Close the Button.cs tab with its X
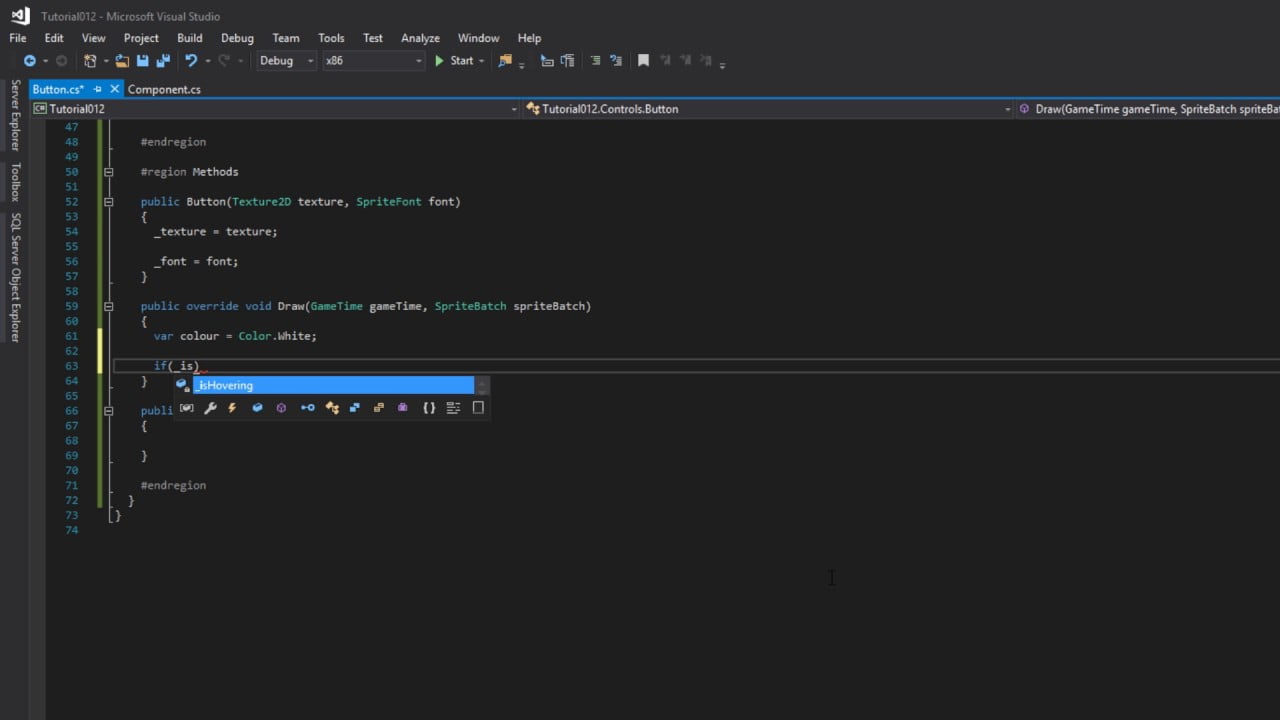This screenshot has width=1280, height=720. [112, 89]
